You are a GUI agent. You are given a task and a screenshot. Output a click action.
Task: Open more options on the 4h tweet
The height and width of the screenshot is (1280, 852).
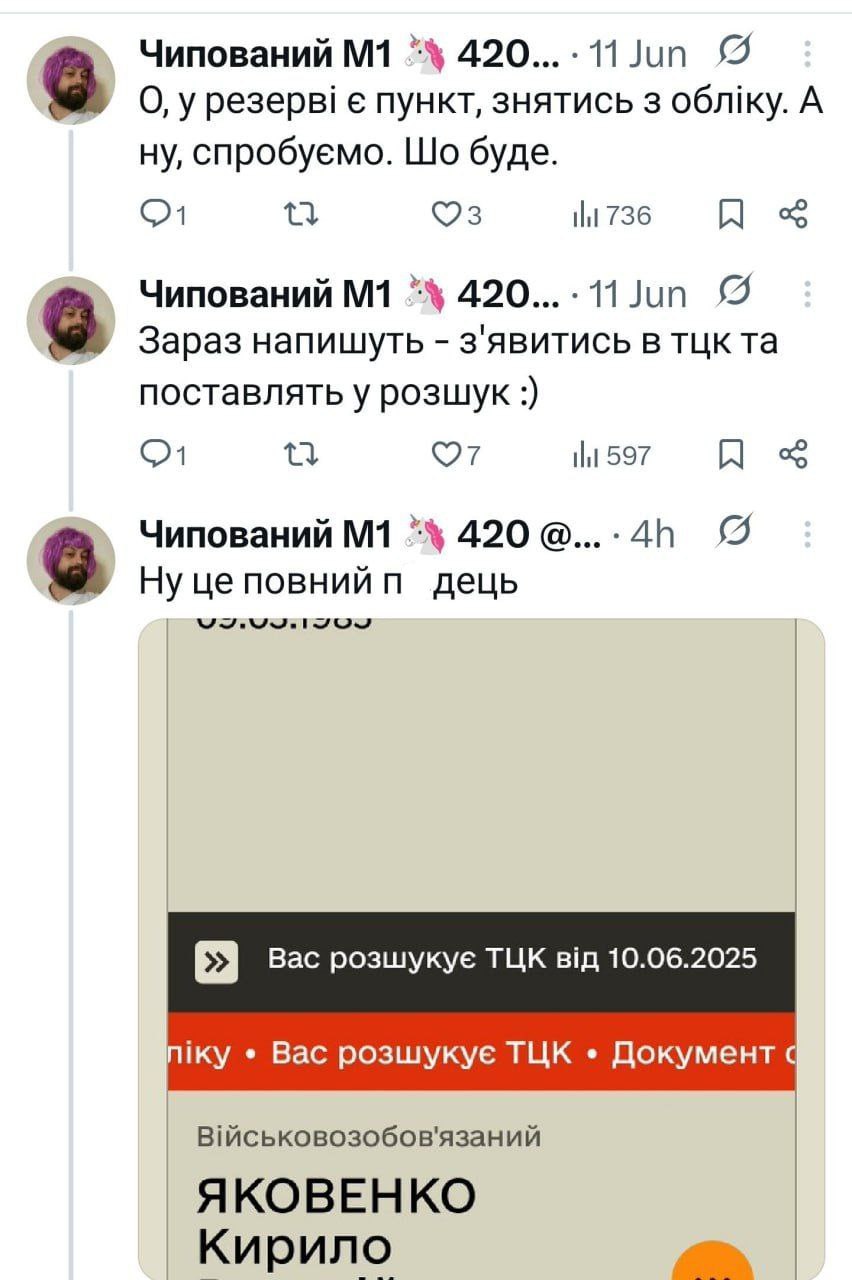click(x=807, y=537)
